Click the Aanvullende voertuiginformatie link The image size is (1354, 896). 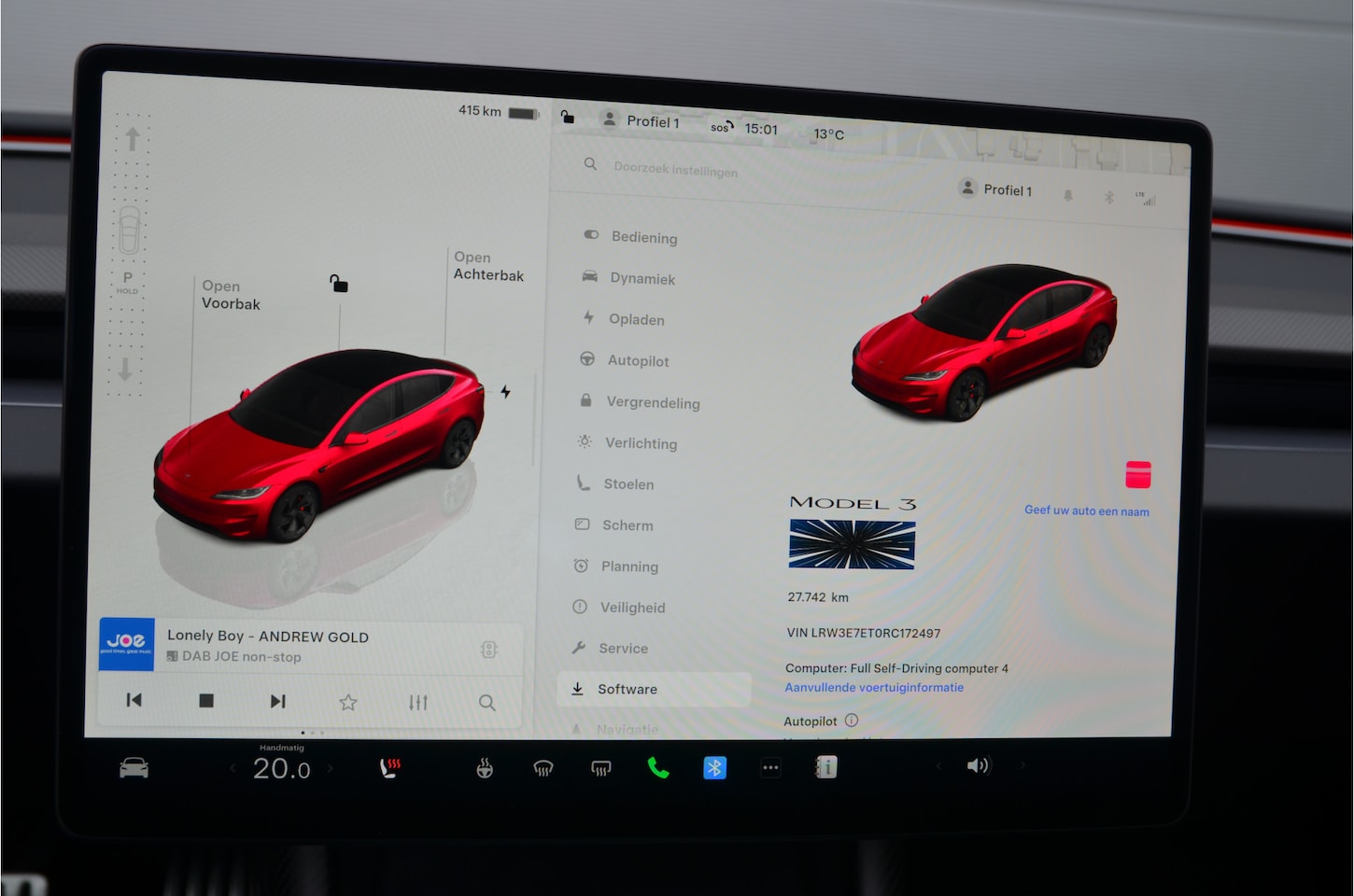874,688
